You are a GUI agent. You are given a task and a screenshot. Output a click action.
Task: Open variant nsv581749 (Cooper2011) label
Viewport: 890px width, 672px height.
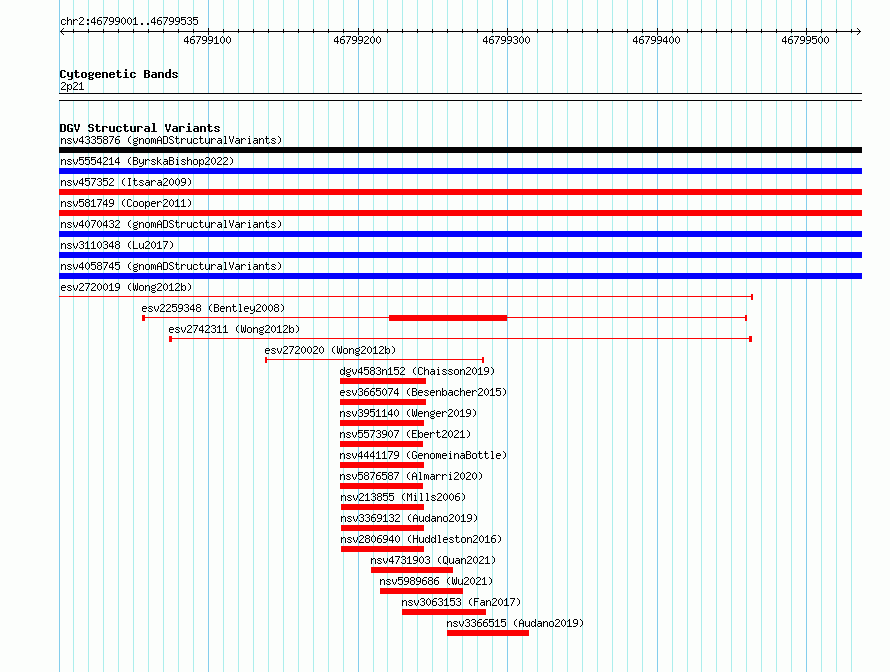pyautogui.click(x=126, y=203)
